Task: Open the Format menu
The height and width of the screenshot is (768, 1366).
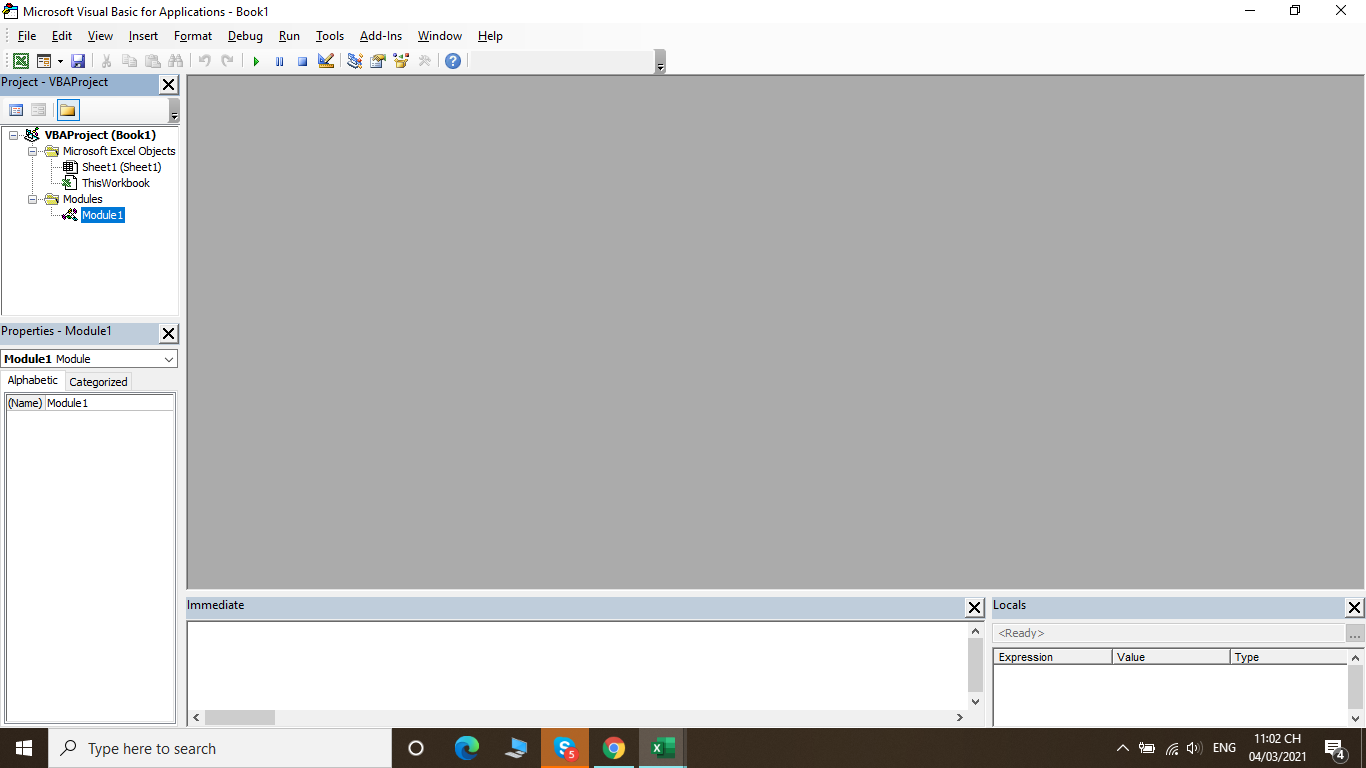Action: coord(193,36)
